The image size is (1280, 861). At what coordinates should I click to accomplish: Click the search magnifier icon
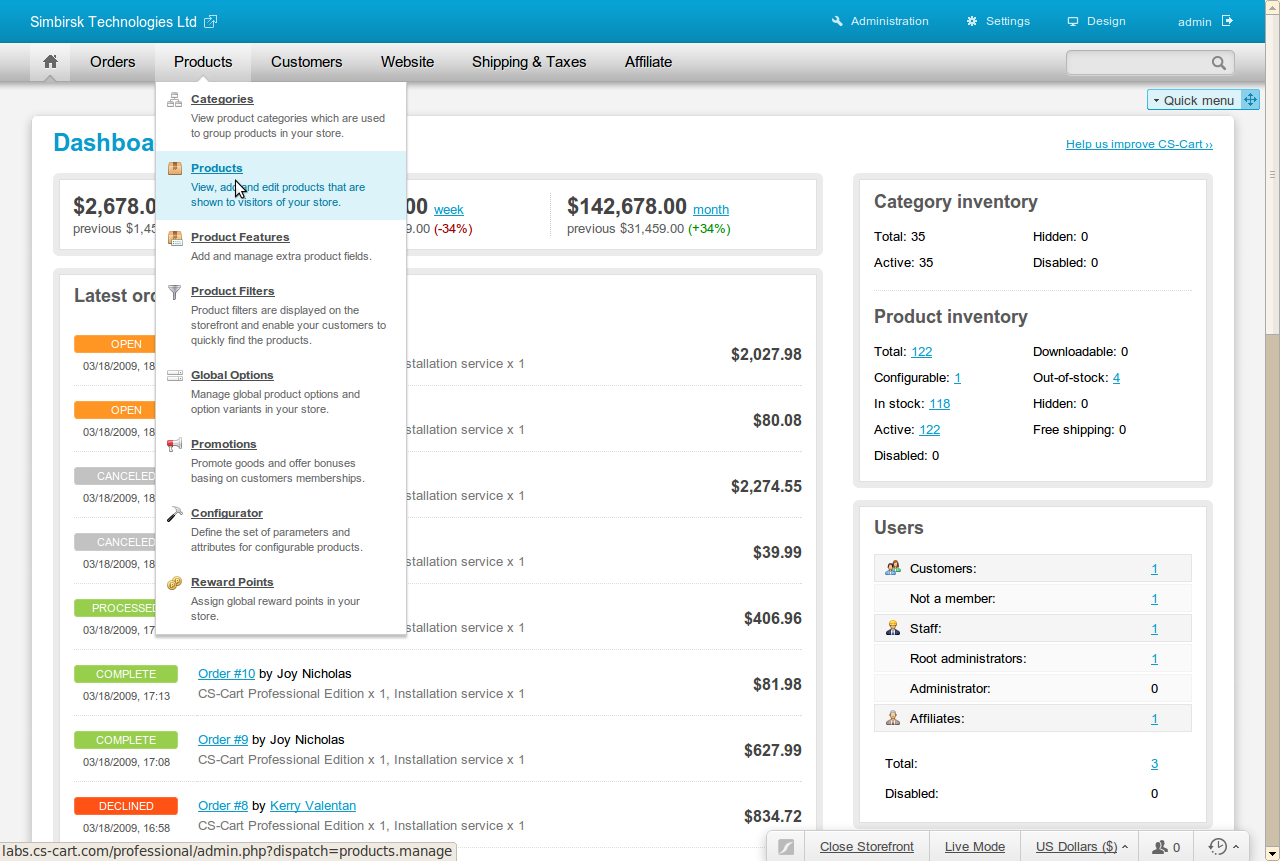tap(1219, 63)
